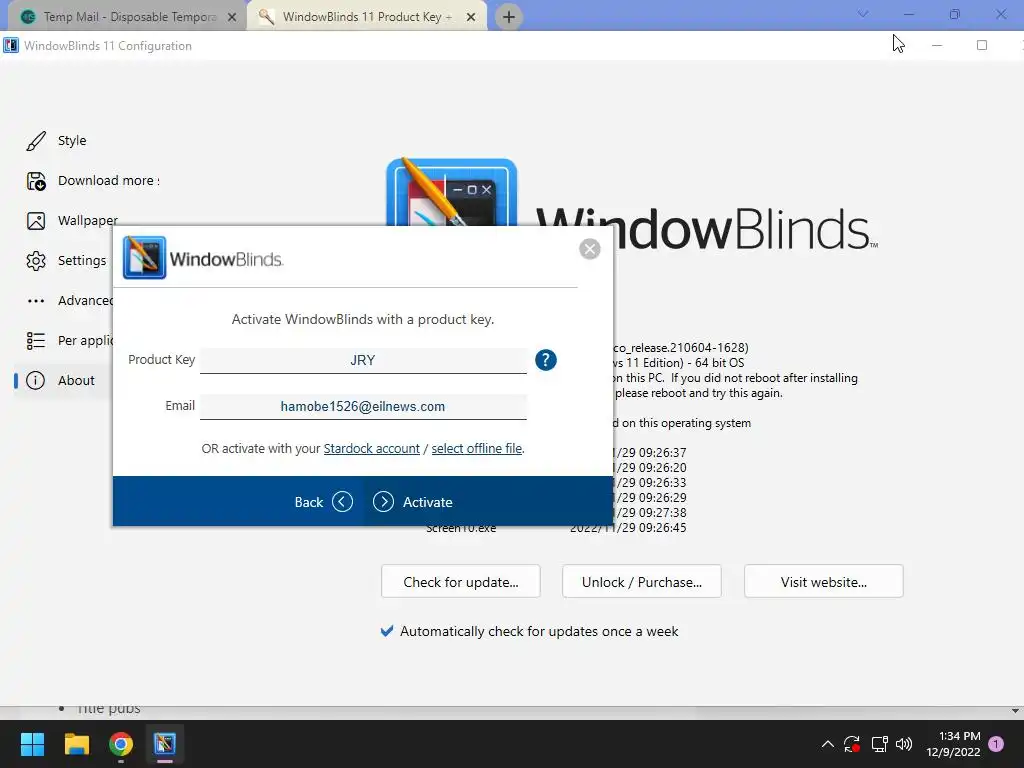Show hidden tray icons chevron
The image size is (1024, 768).
click(x=827, y=744)
